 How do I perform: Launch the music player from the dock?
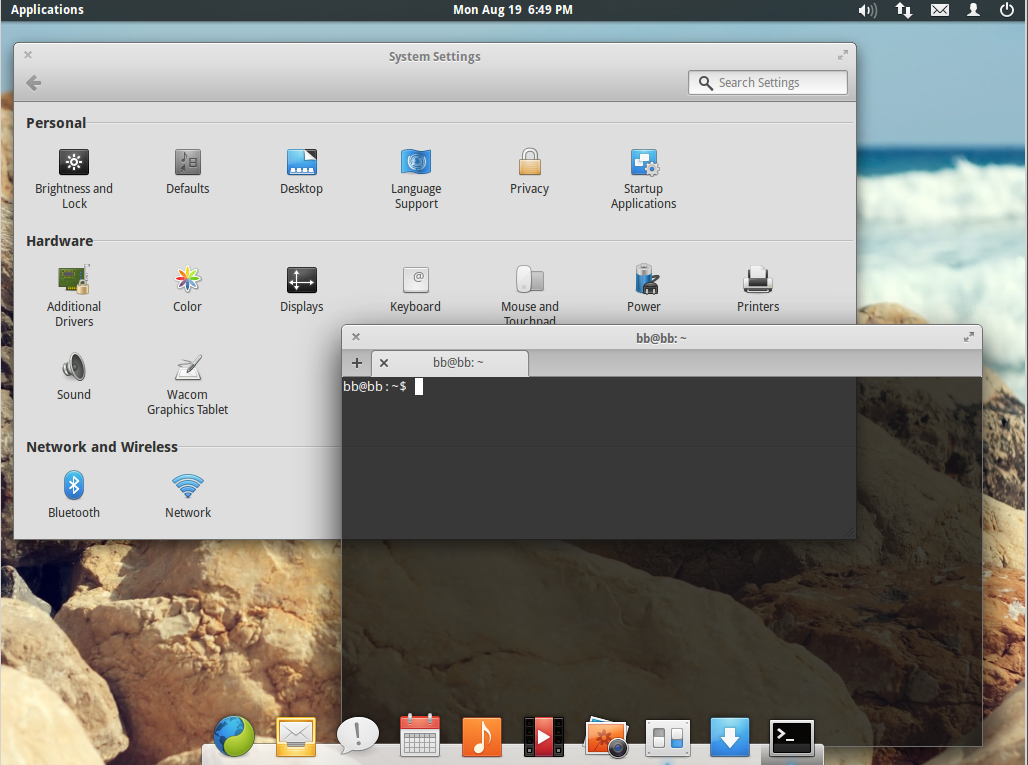(x=481, y=738)
